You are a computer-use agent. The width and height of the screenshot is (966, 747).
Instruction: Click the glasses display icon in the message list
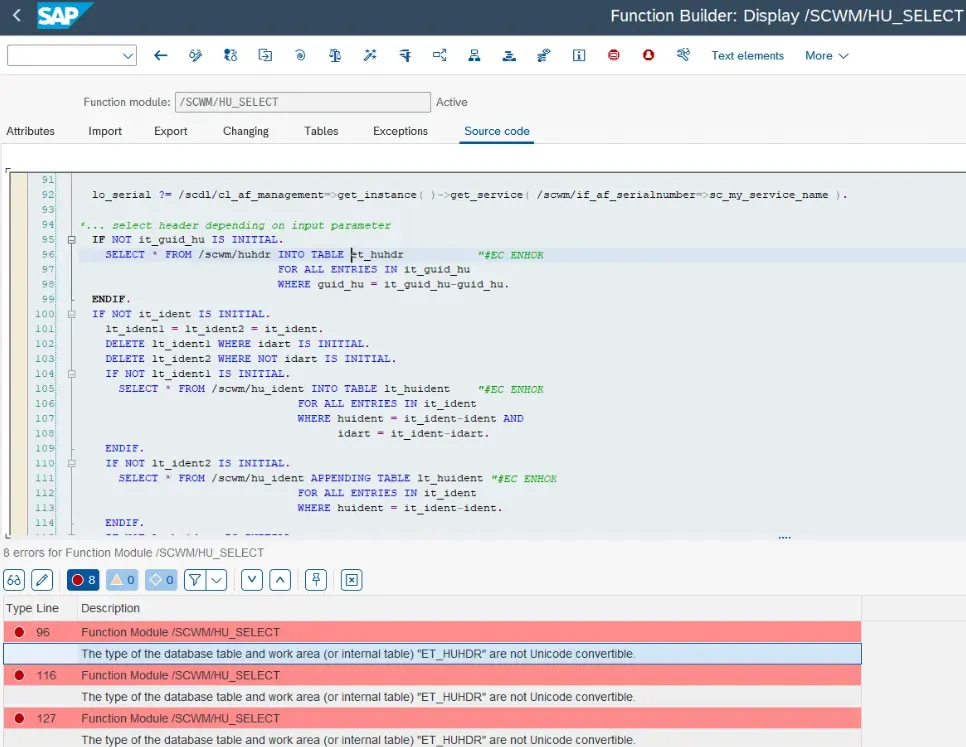(x=14, y=580)
